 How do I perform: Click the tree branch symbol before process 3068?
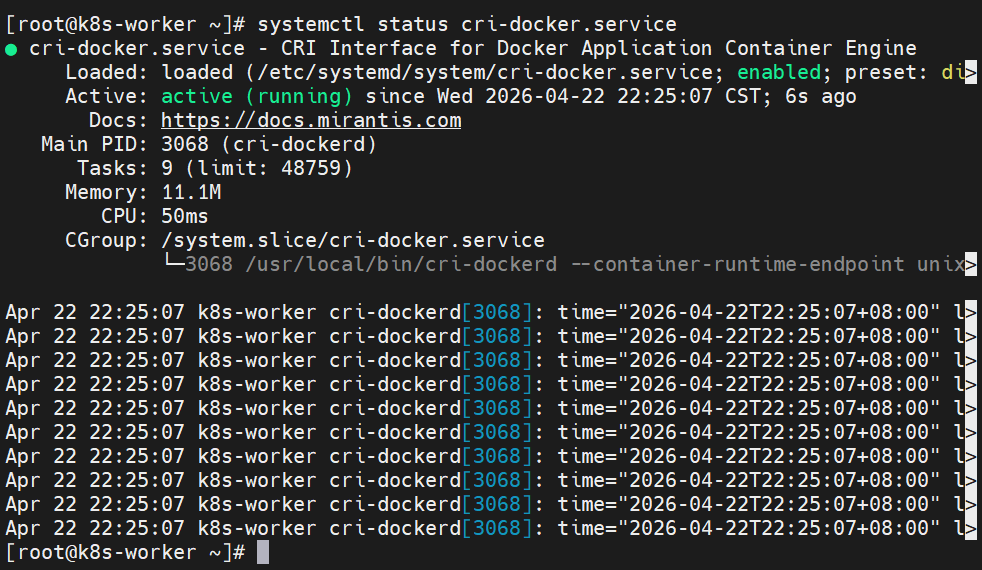tap(173, 264)
